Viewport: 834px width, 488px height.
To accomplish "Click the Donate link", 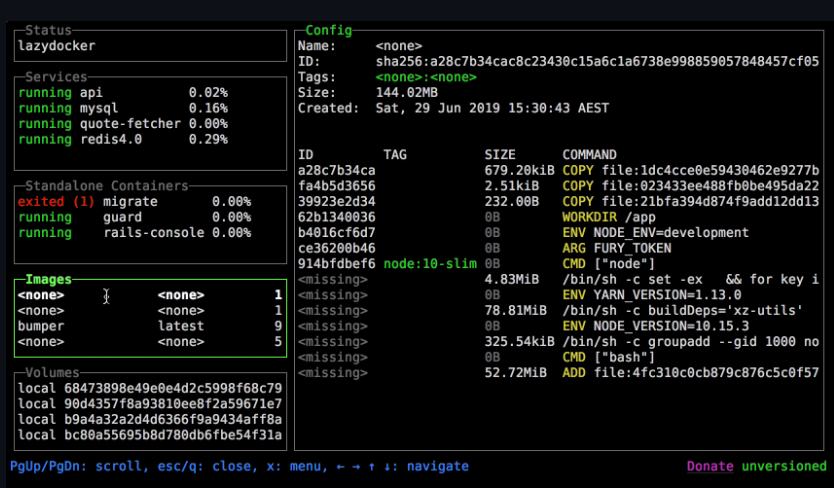I will (710, 466).
